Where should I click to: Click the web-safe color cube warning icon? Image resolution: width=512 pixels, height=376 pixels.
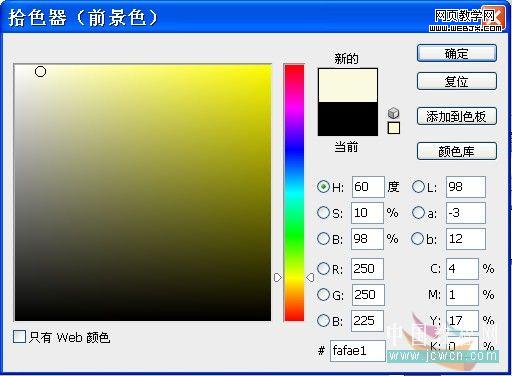(x=394, y=113)
